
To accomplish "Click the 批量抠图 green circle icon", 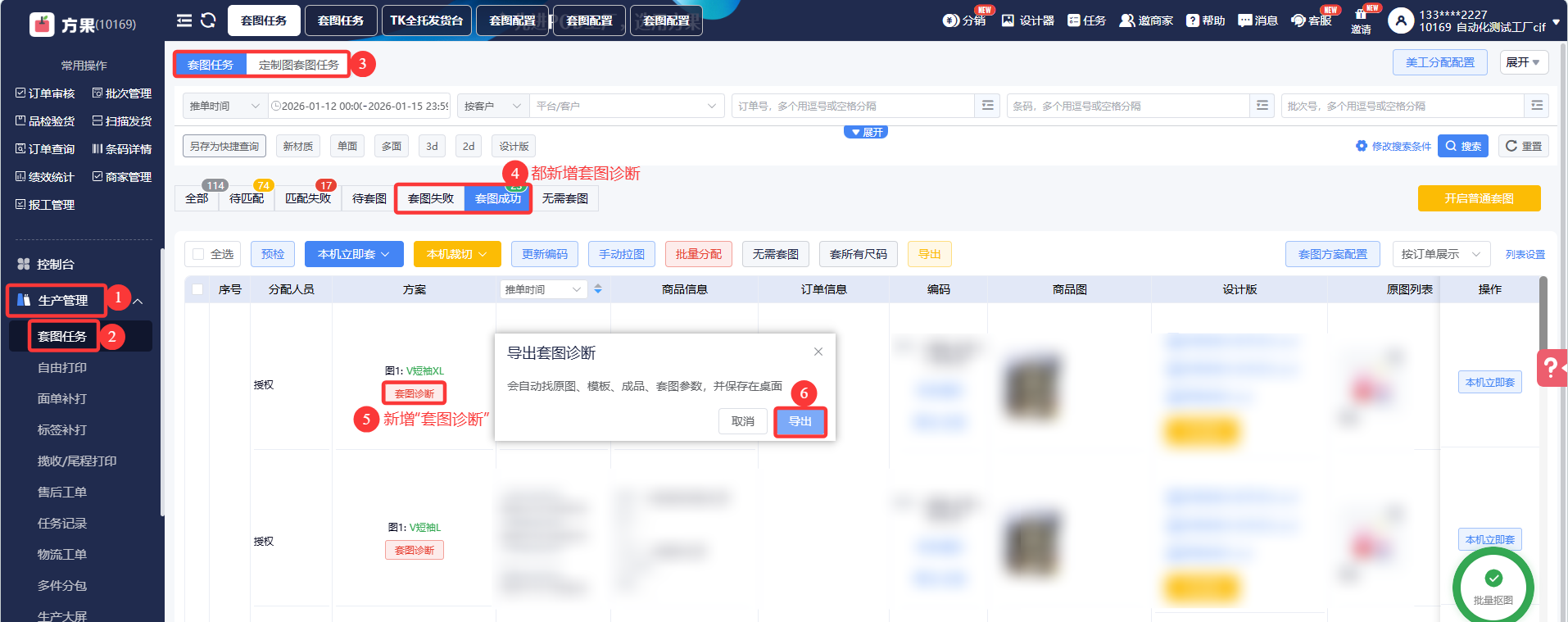I will (x=1493, y=585).
